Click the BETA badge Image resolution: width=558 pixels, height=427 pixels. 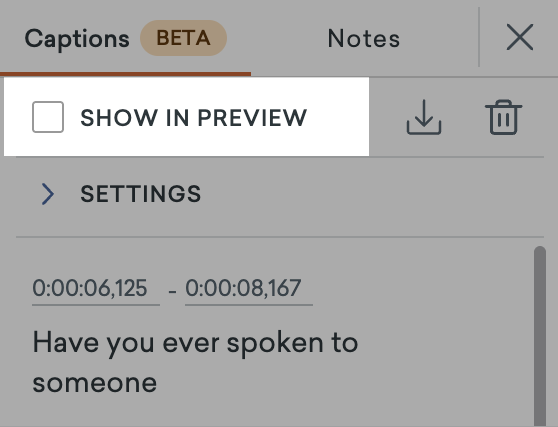[183, 38]
